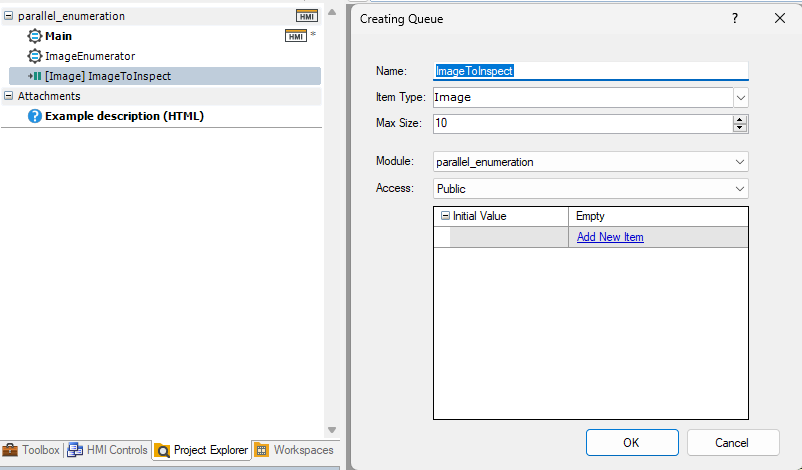Switch to the Workspaces tab
Screen dimensions: 802x470
point(295,450)
